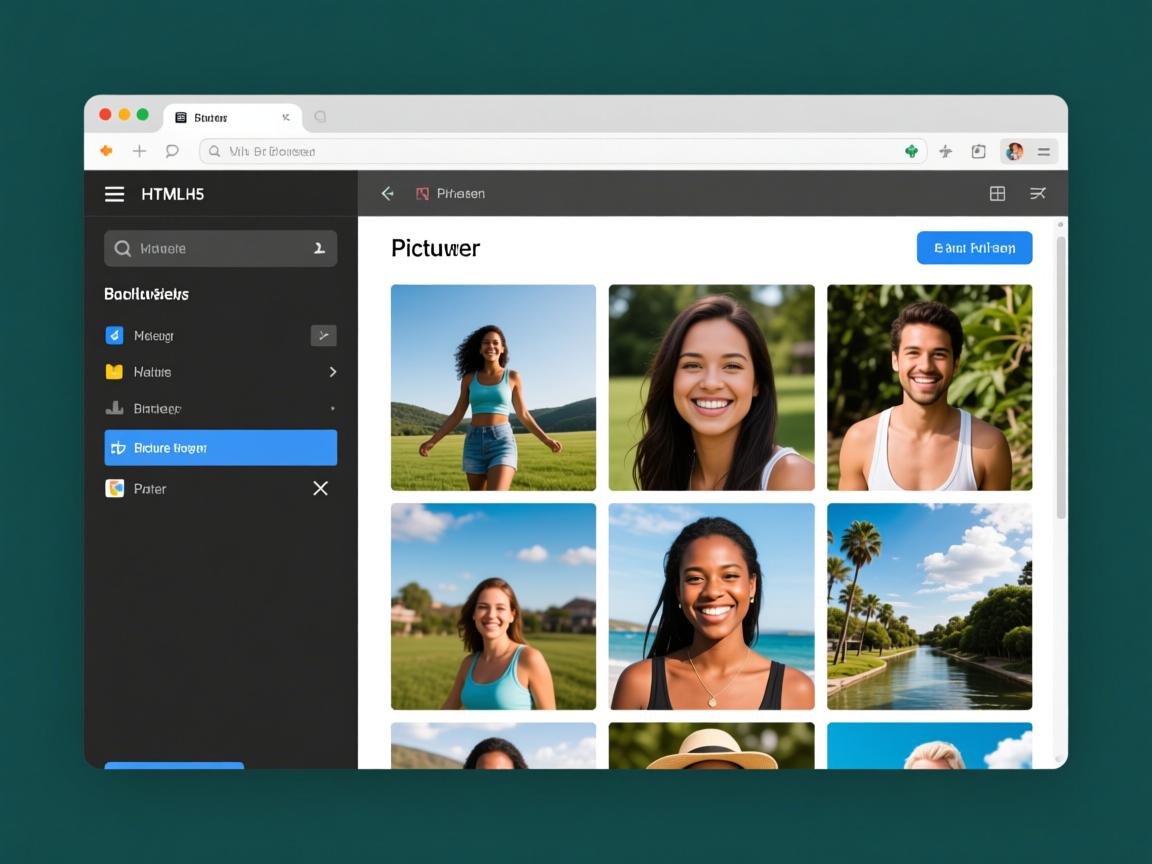
Task: Click the orange plus icon in browser toolbar
Action: pyautogui.click(x=106, y=151)
